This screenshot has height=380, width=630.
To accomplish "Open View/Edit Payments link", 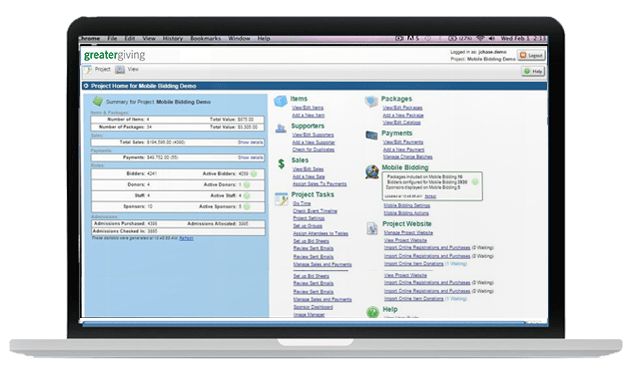I will tap(403, 142).
